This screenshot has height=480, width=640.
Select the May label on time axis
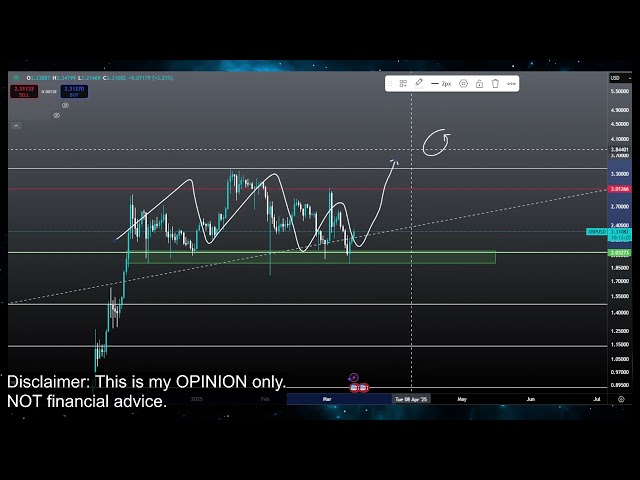tap(462, 399)
